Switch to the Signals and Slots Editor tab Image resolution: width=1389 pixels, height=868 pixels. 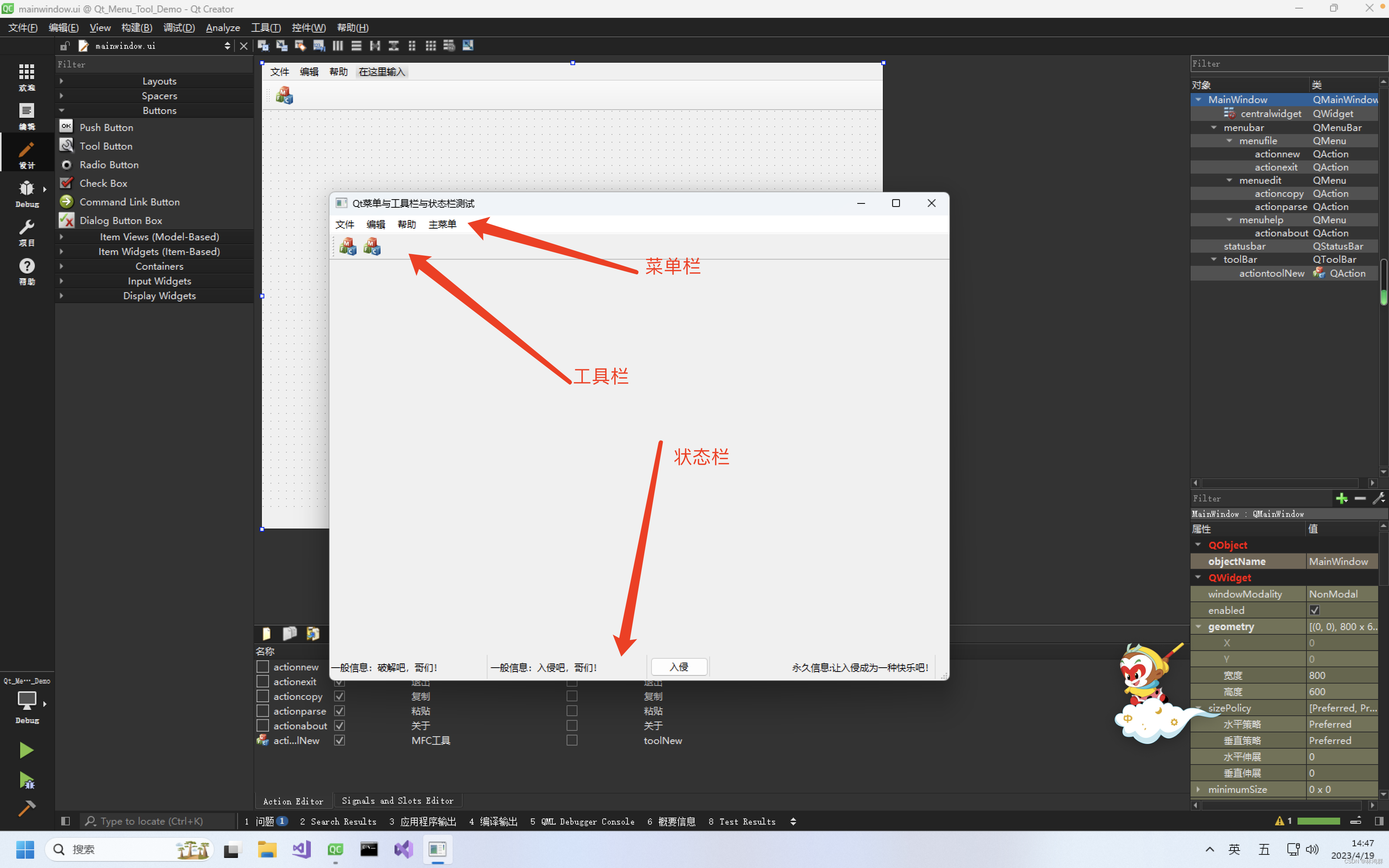click(397, 801)
